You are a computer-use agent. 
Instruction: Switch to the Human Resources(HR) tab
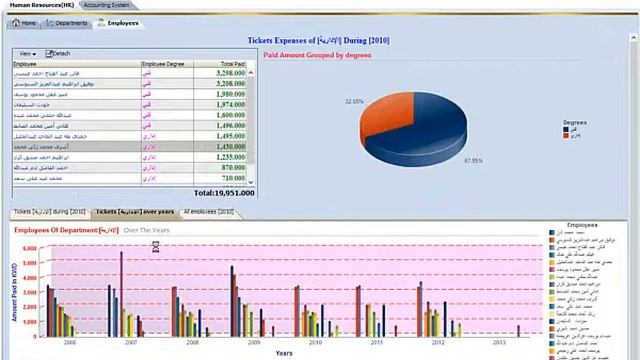pos(42,5)
